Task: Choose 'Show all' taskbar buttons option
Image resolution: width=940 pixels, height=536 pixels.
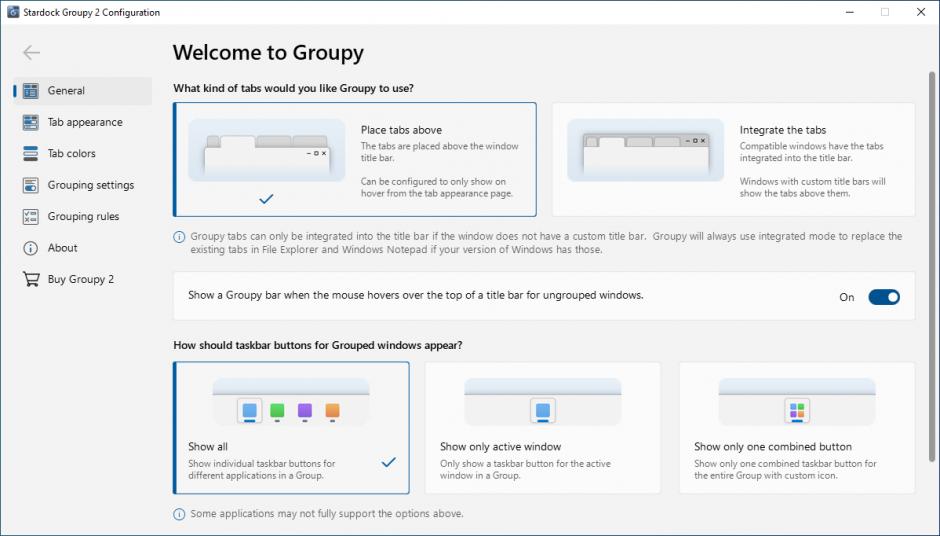Action: click(x=291, y=428)
